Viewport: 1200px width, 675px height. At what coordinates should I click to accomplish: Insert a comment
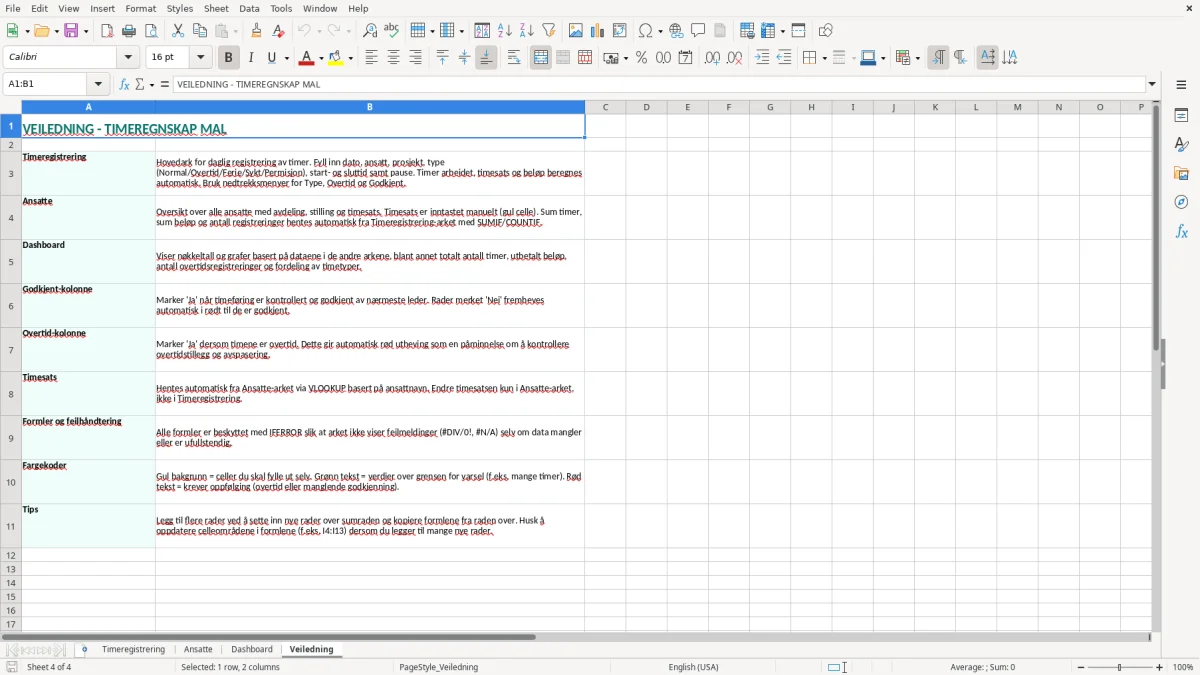click(698, 31)
